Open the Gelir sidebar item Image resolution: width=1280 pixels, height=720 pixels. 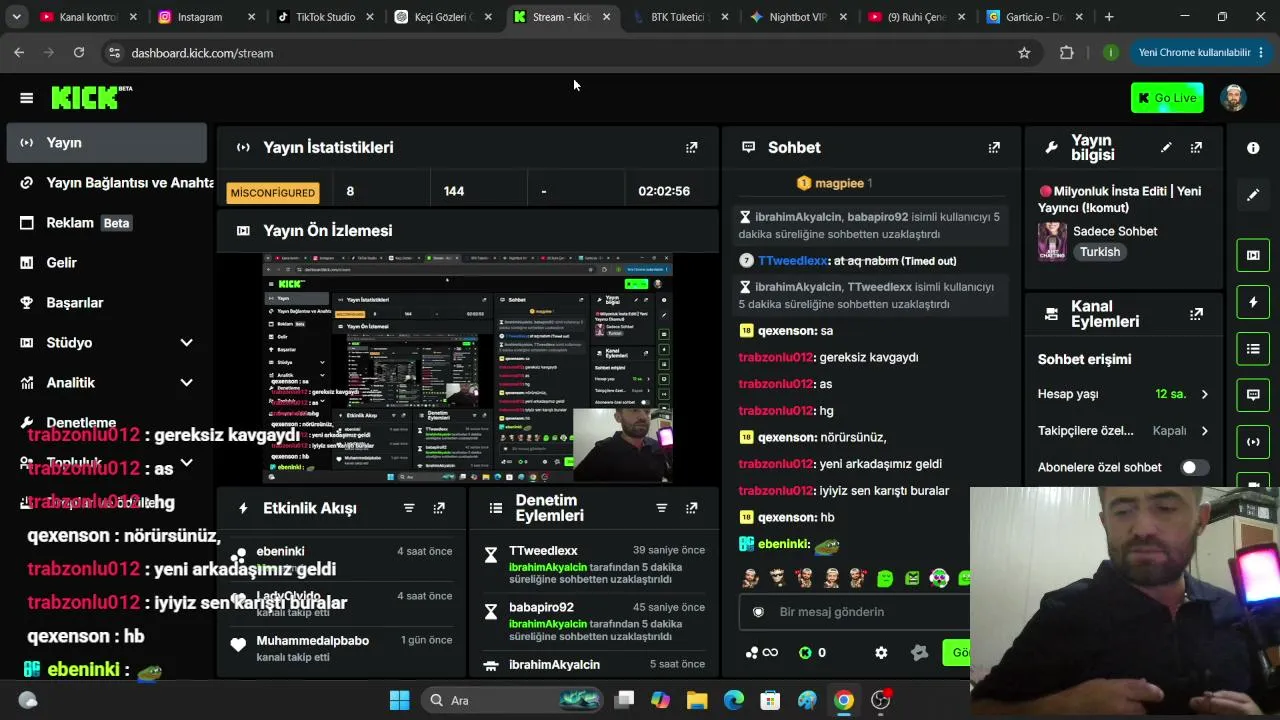106,263
